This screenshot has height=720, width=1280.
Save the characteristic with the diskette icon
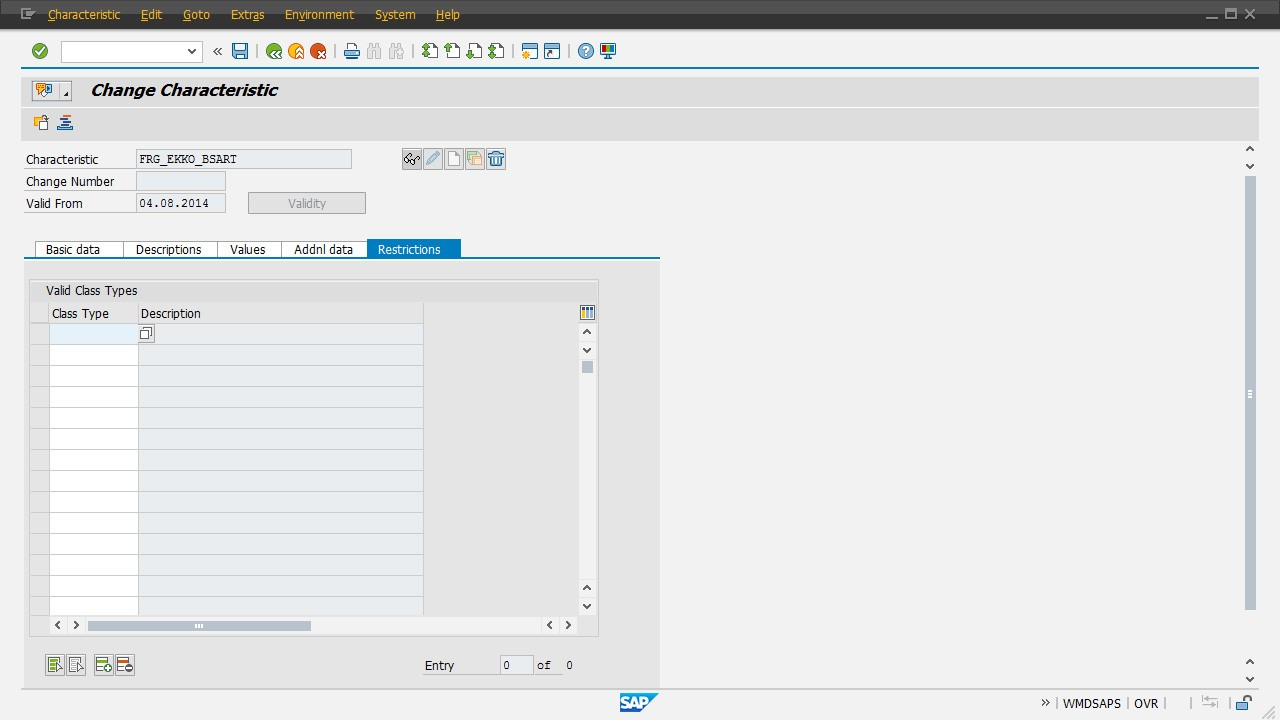(x=240, y=51)
